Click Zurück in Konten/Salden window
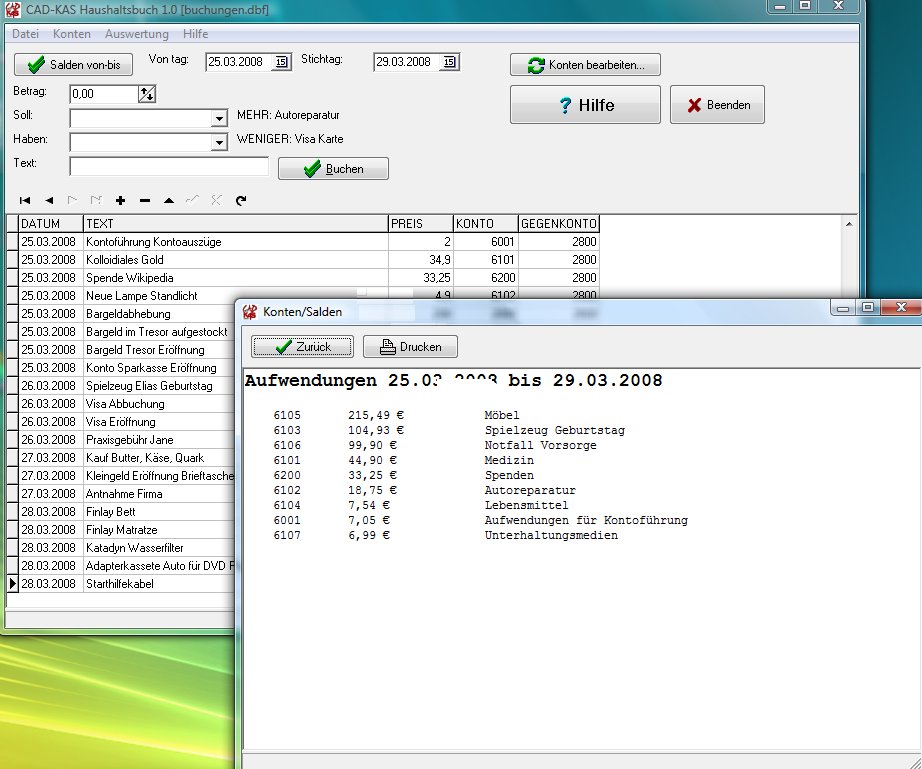 [302, 347]
